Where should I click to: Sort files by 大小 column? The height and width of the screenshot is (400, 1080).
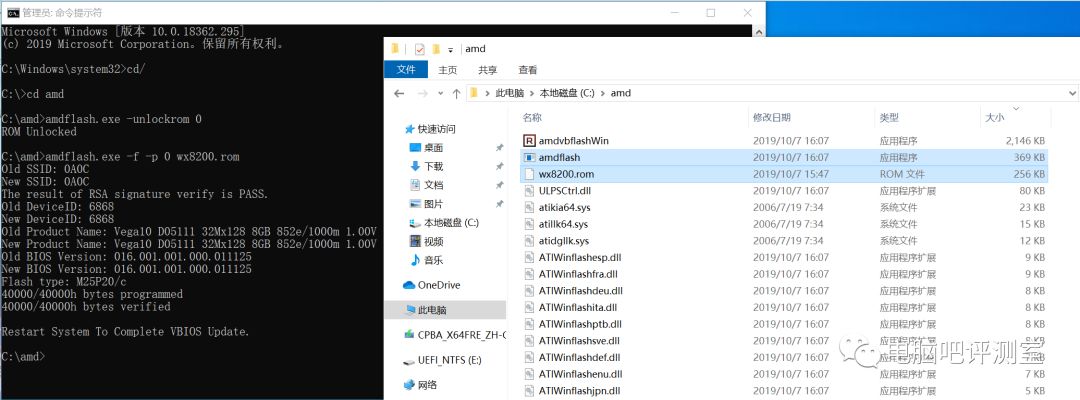click(995, 118)
